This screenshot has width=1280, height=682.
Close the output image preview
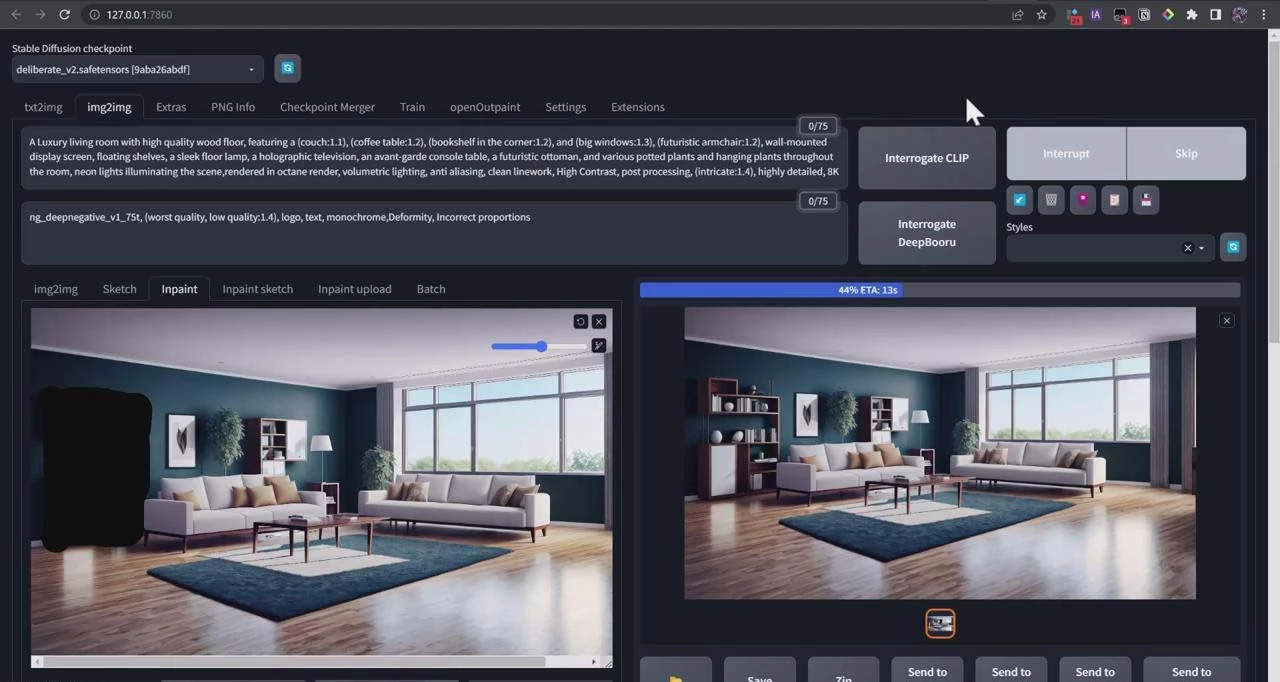(x=1227, y=320)
